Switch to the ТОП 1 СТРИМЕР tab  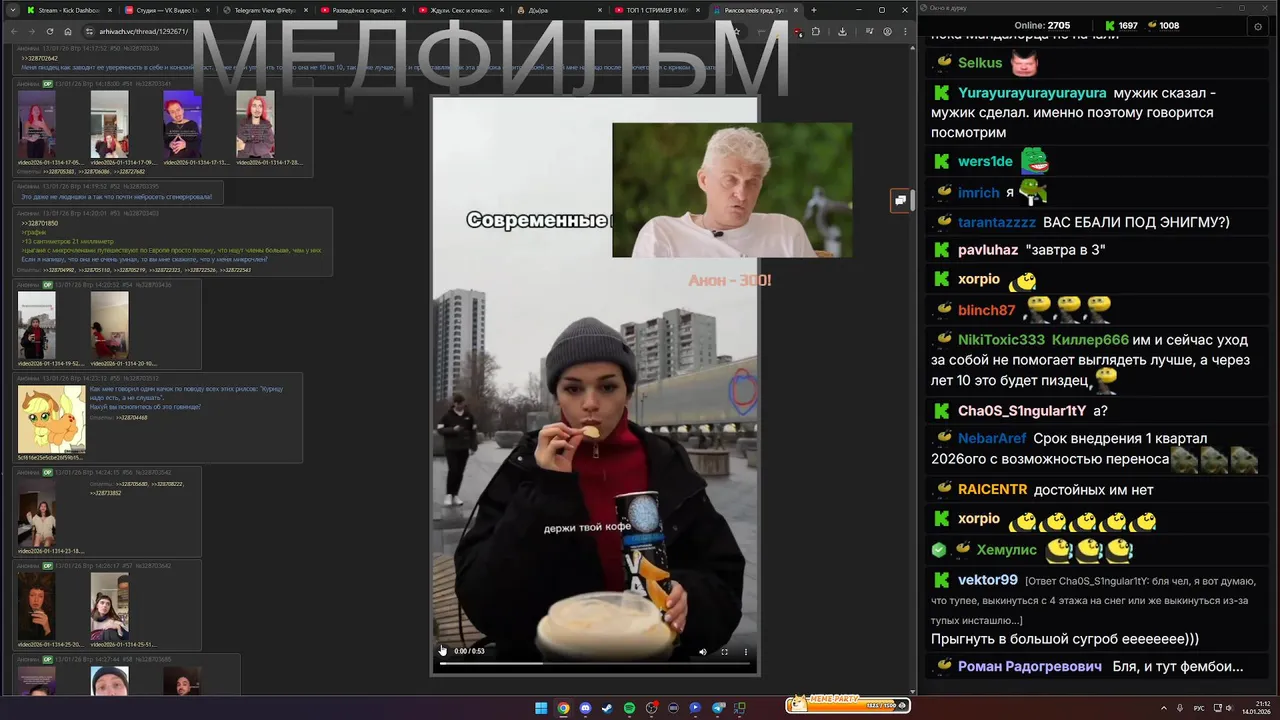[x=654, y=10]
